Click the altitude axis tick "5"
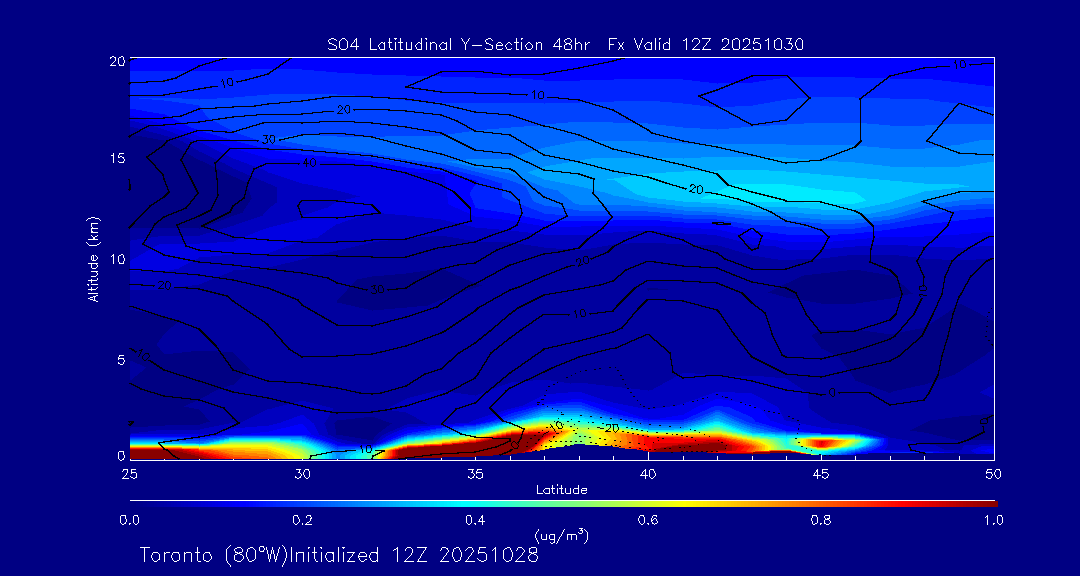The height and width of the screenshot is (576, 1080). point(120,360)
